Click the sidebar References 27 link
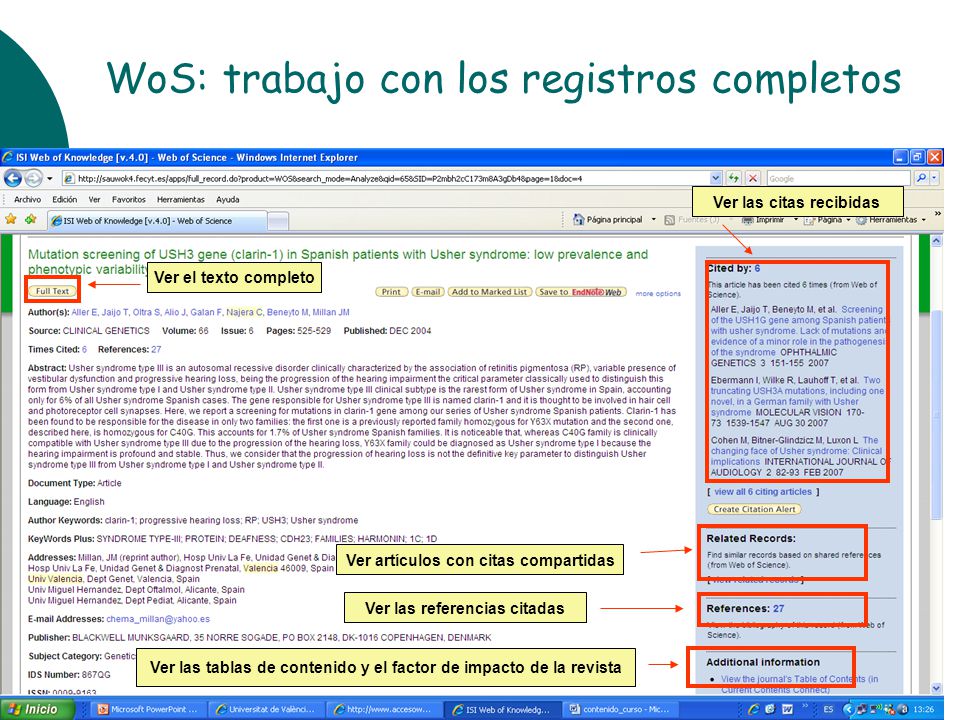The height and width of the screenshot is (720, 960). point(778,609)
